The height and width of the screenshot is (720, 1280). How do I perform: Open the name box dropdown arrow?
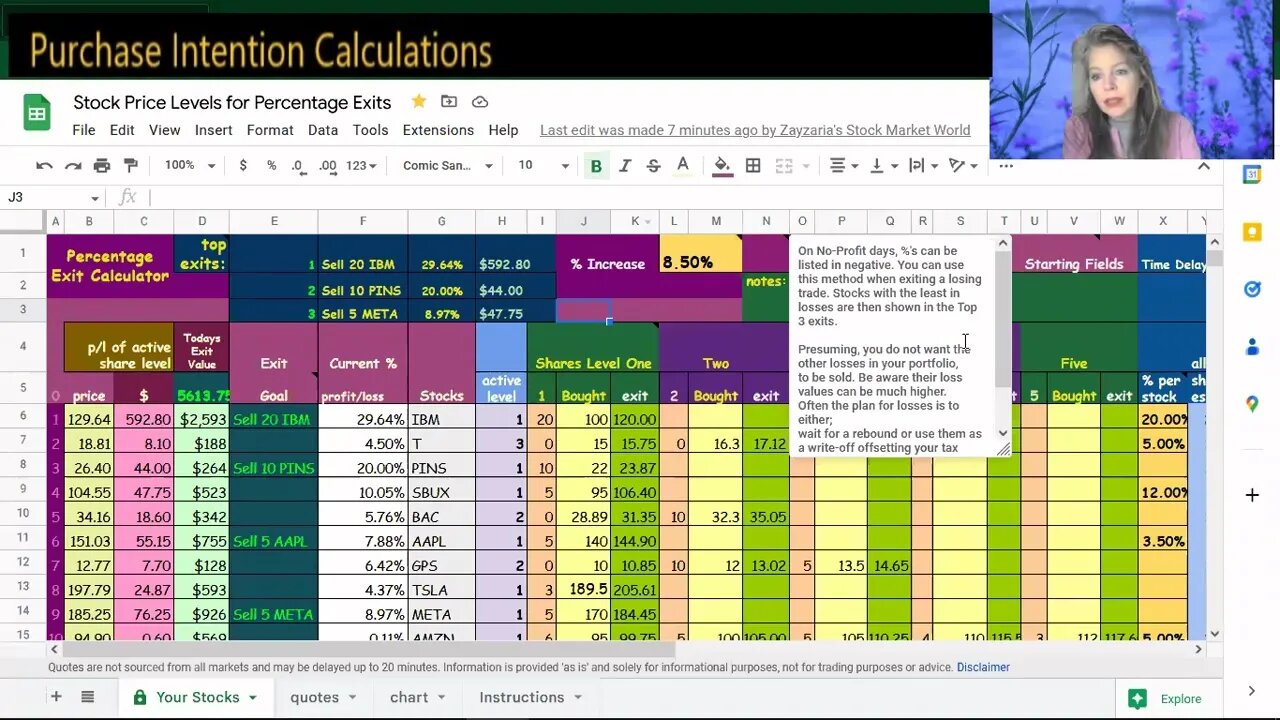click(95, 198)
